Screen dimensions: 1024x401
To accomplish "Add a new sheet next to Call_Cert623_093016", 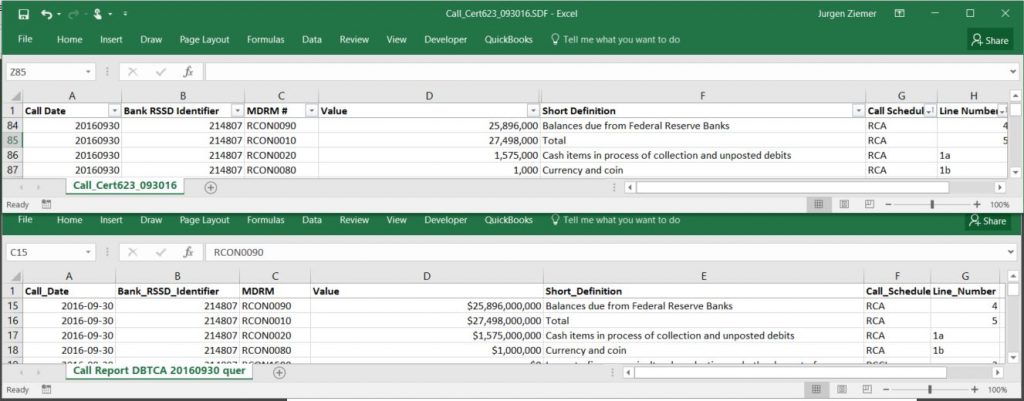I will pos(210,187).
